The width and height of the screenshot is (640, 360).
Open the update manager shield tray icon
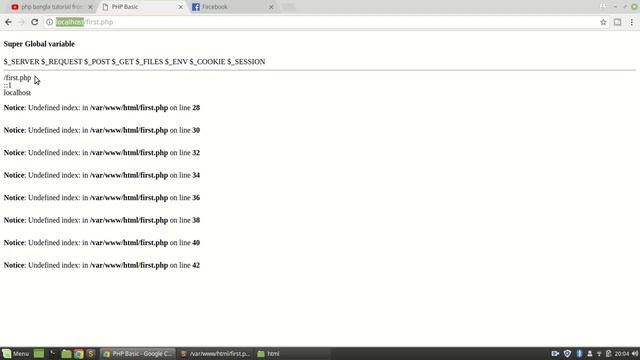click(567, 353)
